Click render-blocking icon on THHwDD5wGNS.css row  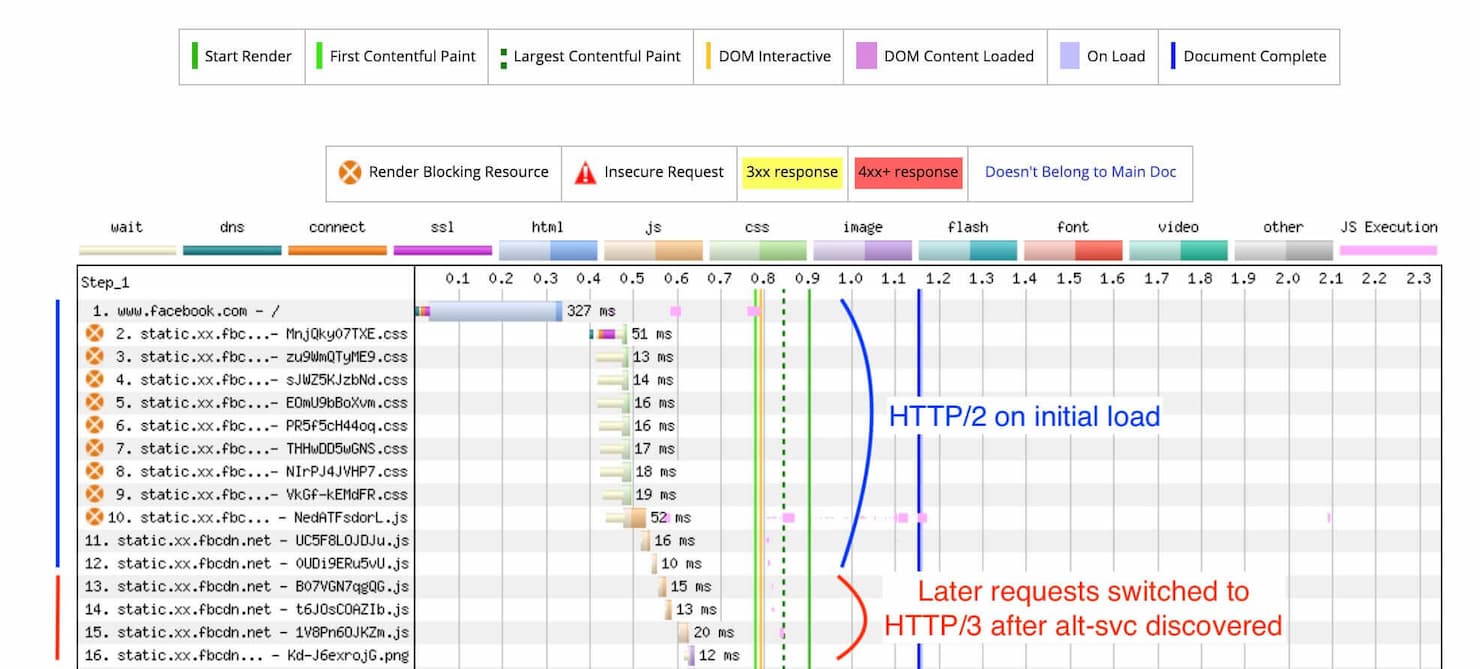[94, 448]
